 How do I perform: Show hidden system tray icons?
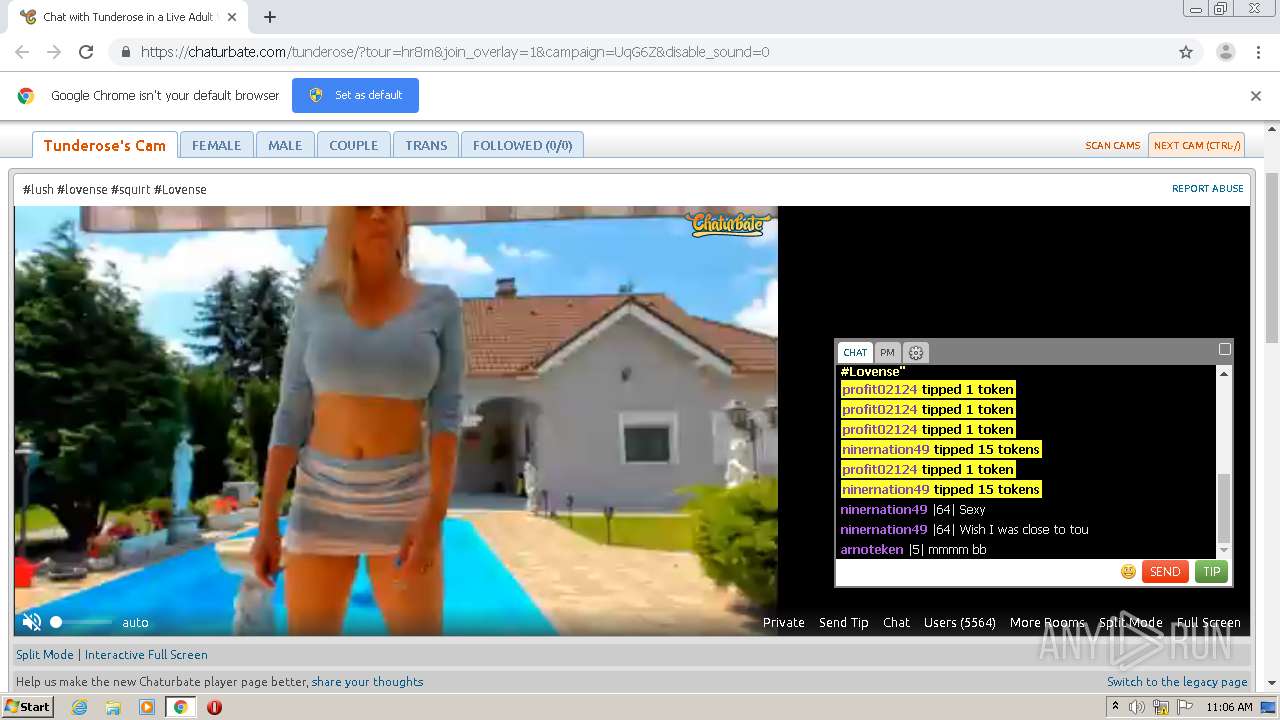(1116, 707)
